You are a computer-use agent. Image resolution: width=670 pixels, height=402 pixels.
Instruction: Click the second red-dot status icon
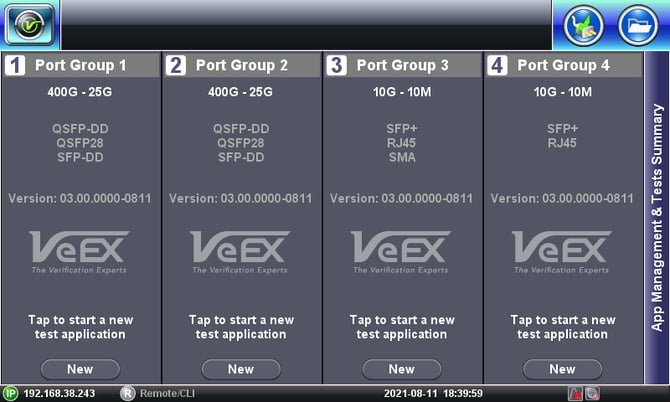click(x=592, y=393)
